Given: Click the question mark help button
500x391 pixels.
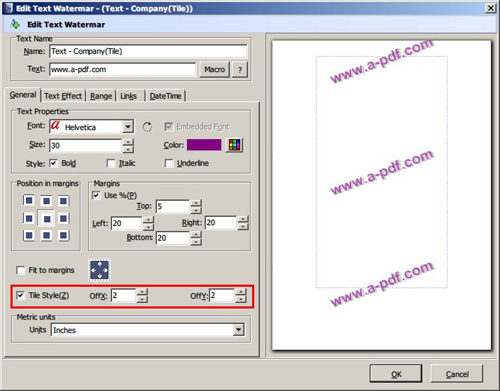Looking at the screenshot, I should [x=240, y=70].
